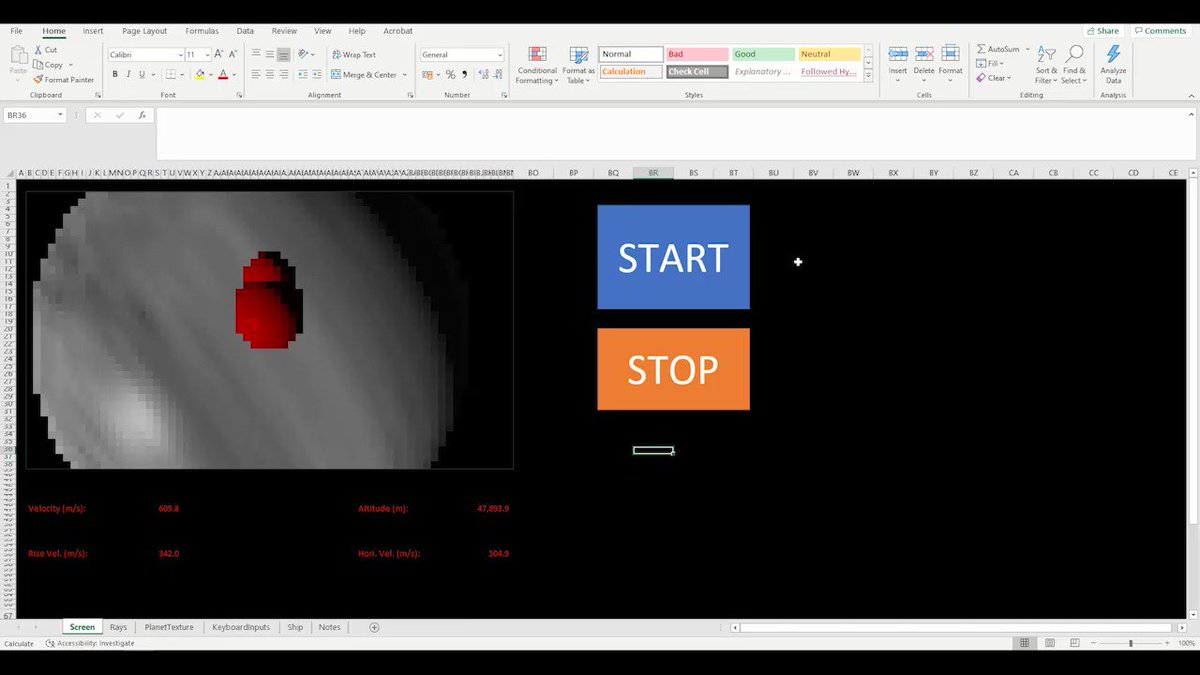The image size is (1200, 675).
Task: Toggle Italic formatting
Action: [128, 75]
